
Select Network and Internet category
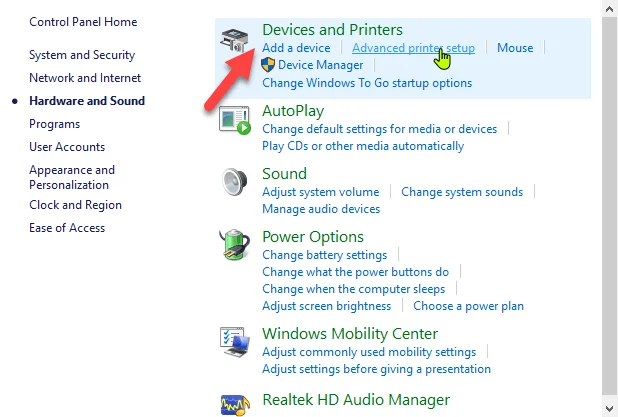(85, 78)
